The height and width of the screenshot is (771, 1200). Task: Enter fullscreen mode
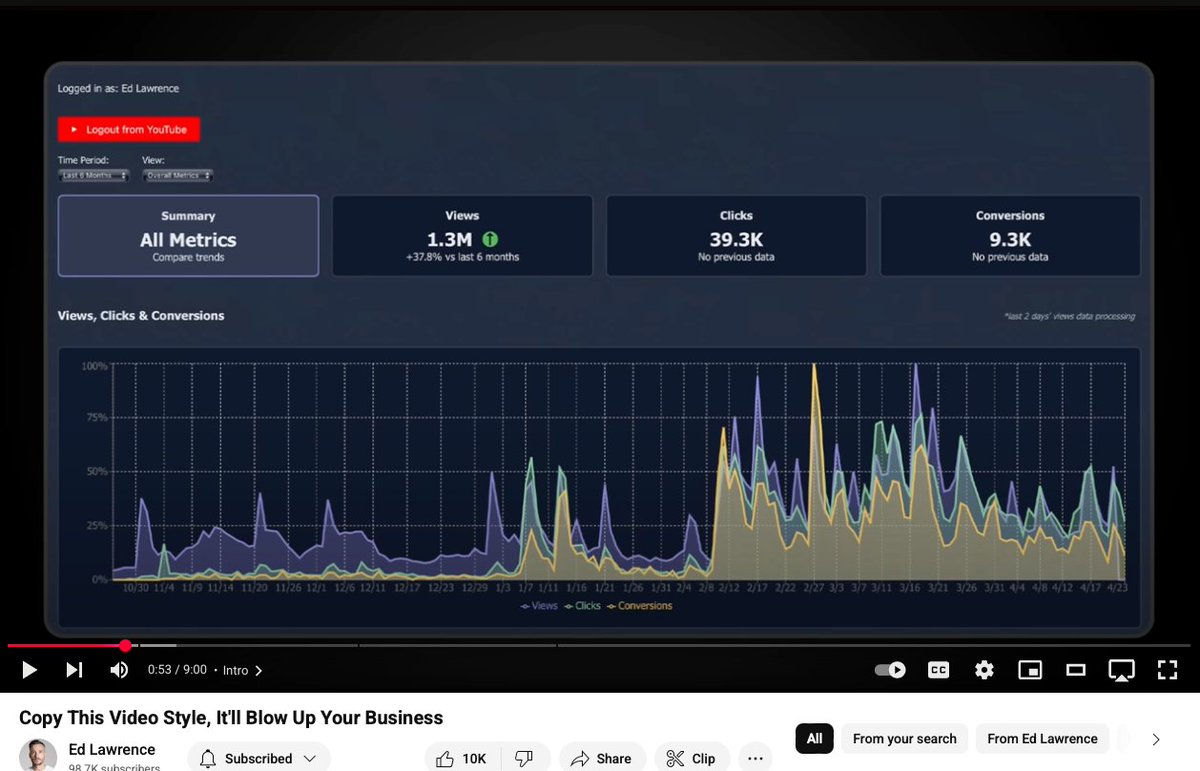click(x=1167, y=670)
